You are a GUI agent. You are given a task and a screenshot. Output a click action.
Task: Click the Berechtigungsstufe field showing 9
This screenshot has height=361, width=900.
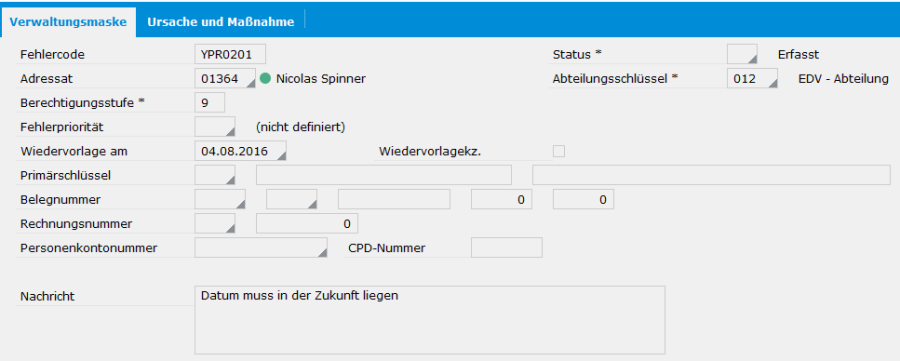210,103
